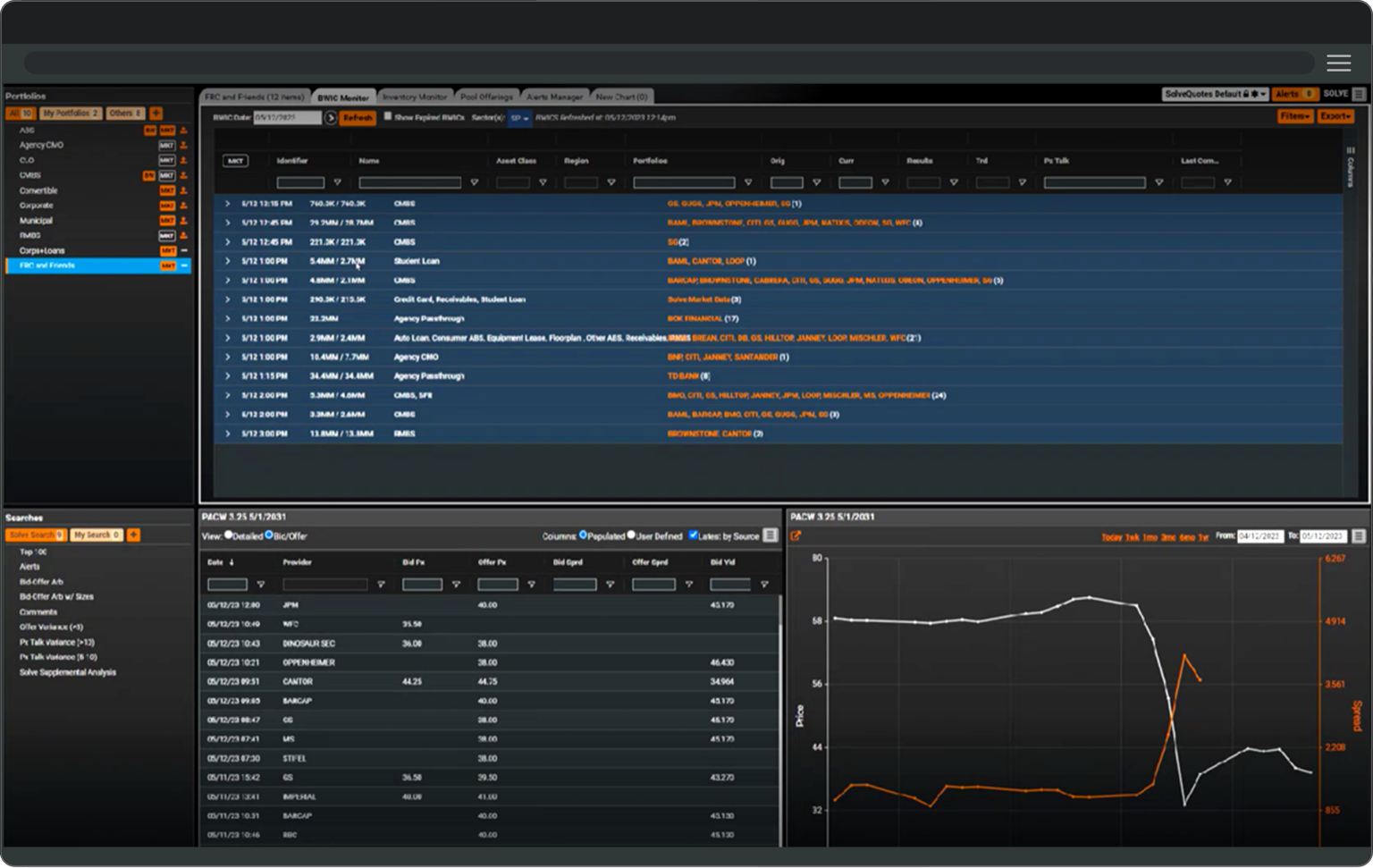The image size is (1373, 868).
Task: Open the Sector(s) SP dropdown
Action: [x=519, y=118]
